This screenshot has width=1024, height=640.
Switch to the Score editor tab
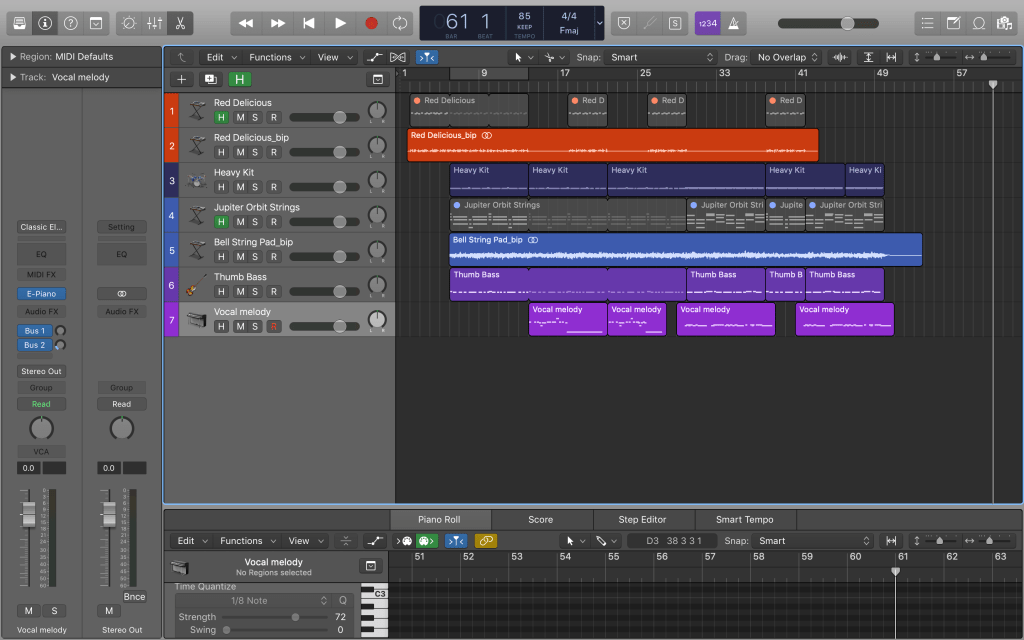(x=540, y=519)
